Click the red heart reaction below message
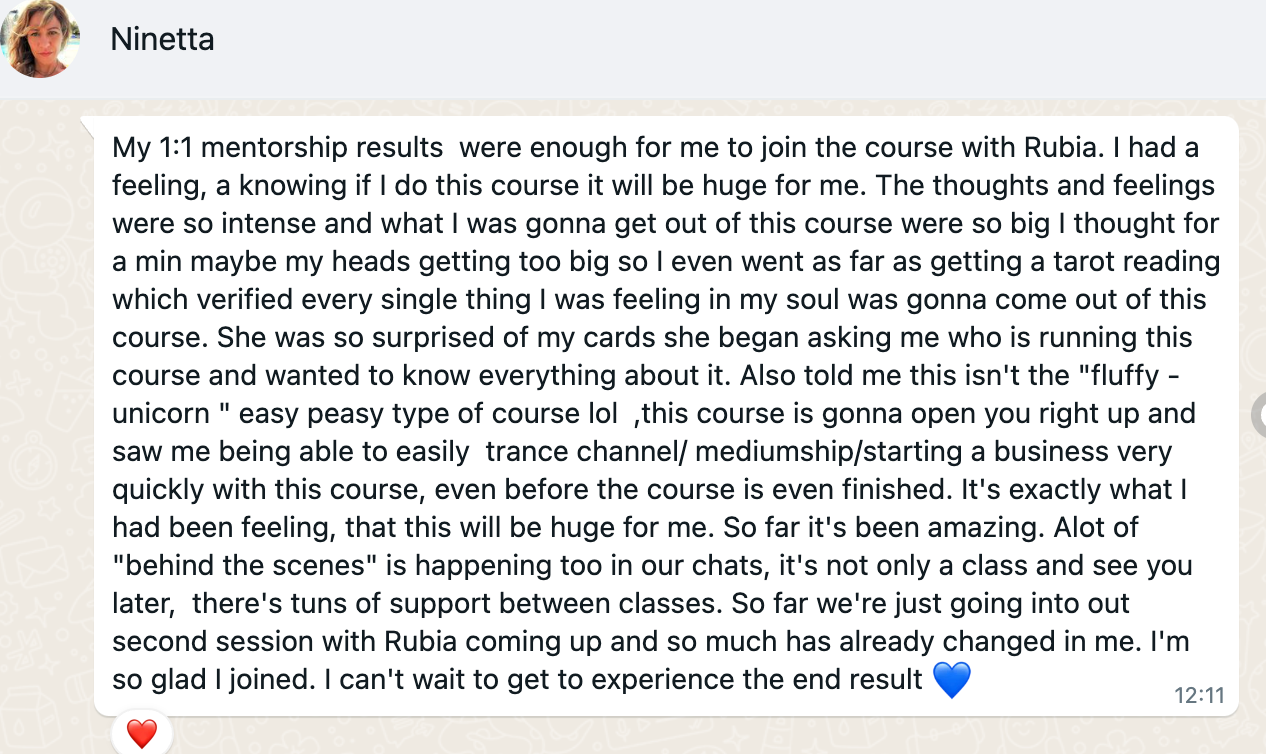 [142, 734]
